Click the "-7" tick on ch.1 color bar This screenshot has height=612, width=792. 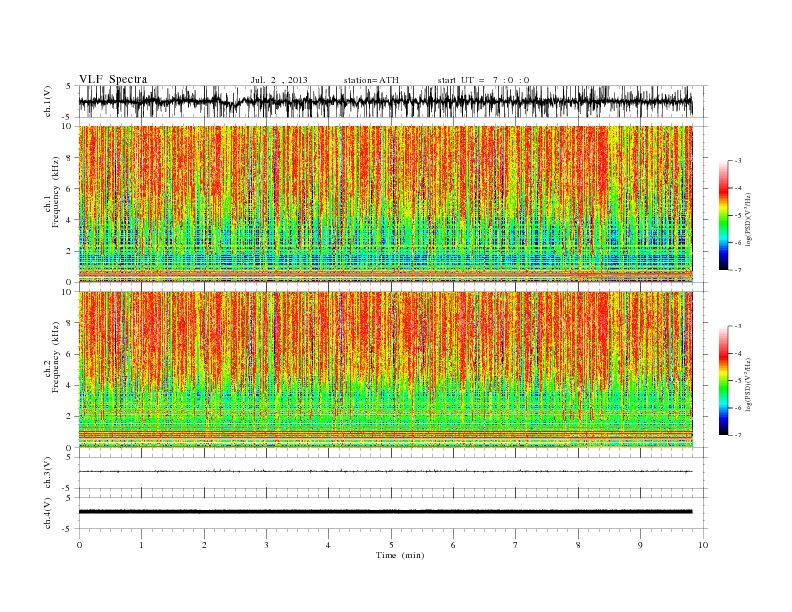pos(737,270)
